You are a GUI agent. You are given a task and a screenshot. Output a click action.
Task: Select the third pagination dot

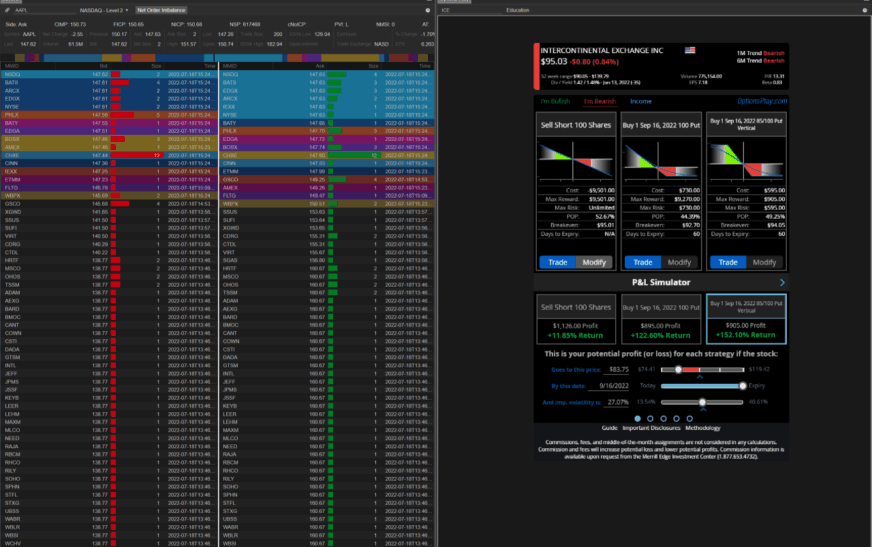(663, 419)
